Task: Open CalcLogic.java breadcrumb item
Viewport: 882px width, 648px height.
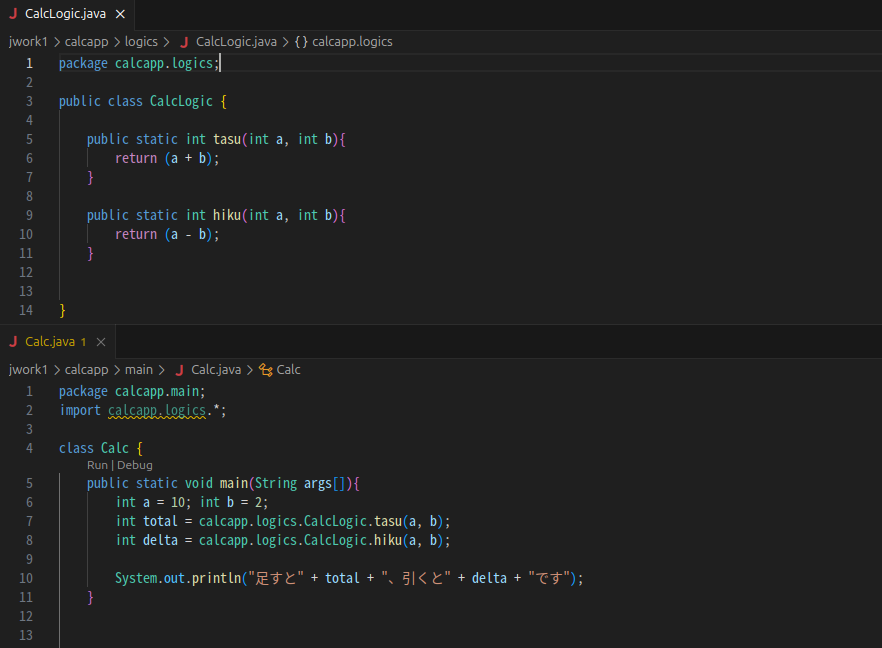Action: tap(236, 42)
